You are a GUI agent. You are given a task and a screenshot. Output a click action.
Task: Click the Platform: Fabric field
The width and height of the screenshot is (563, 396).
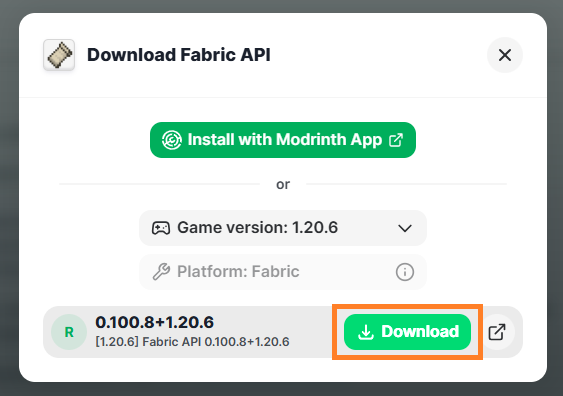[x=283, y=272]
